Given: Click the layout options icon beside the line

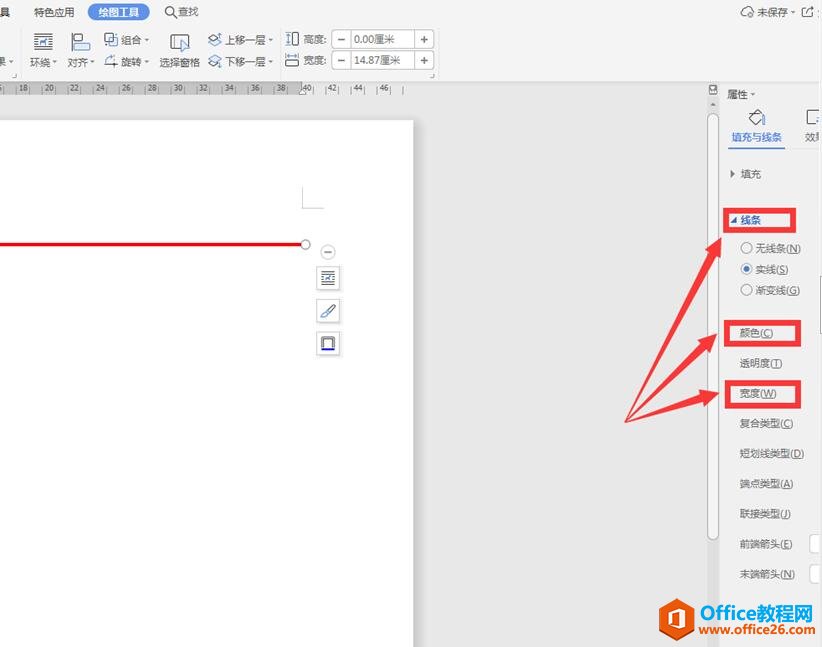Looking at the screenshot, I should (x=328, y=278).
